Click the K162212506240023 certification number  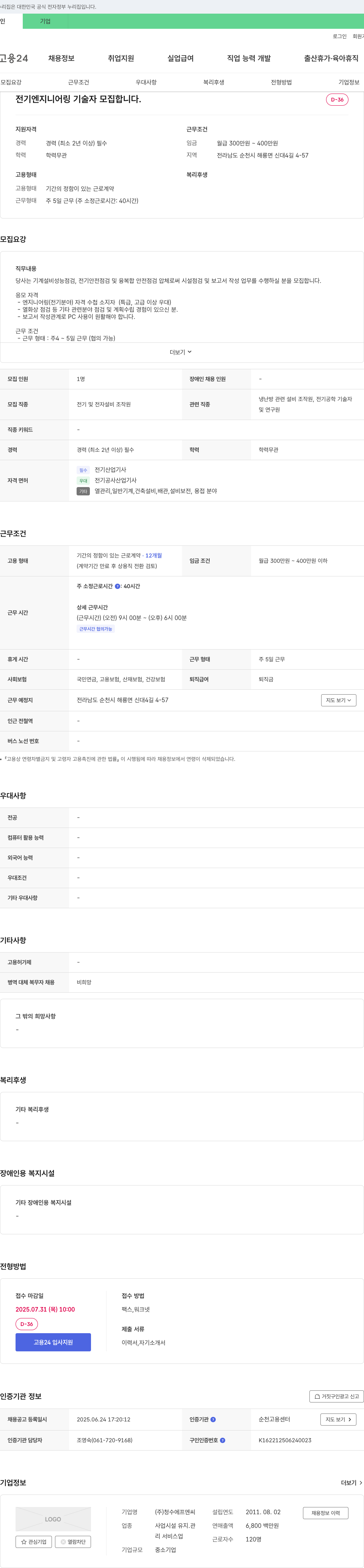point(285,1441)
